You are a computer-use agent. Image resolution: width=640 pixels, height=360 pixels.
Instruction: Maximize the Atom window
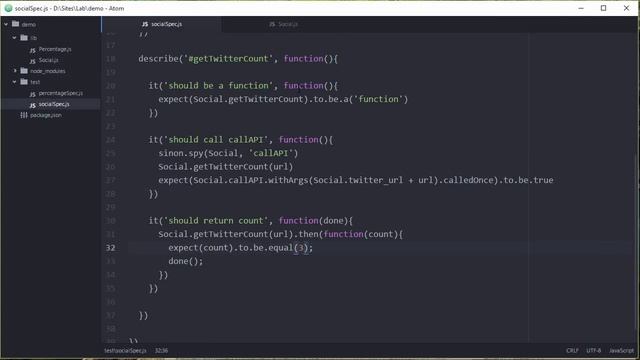pyautogui.click(x=603, y=8)
